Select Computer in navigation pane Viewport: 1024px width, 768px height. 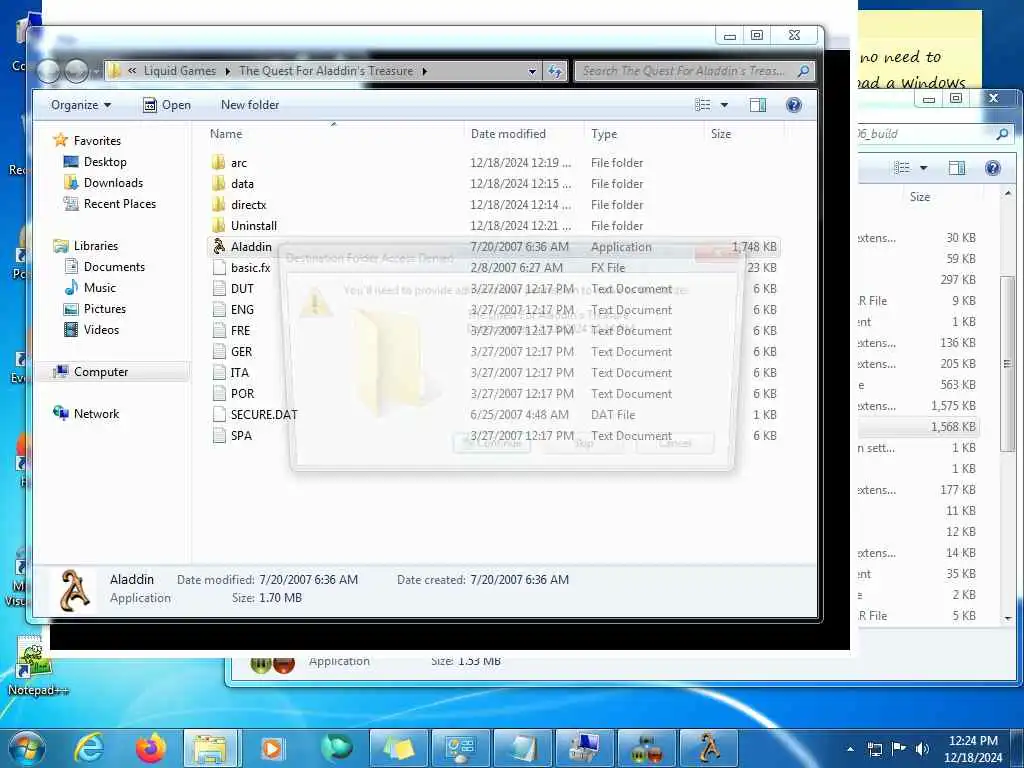[x=101, y=371]
